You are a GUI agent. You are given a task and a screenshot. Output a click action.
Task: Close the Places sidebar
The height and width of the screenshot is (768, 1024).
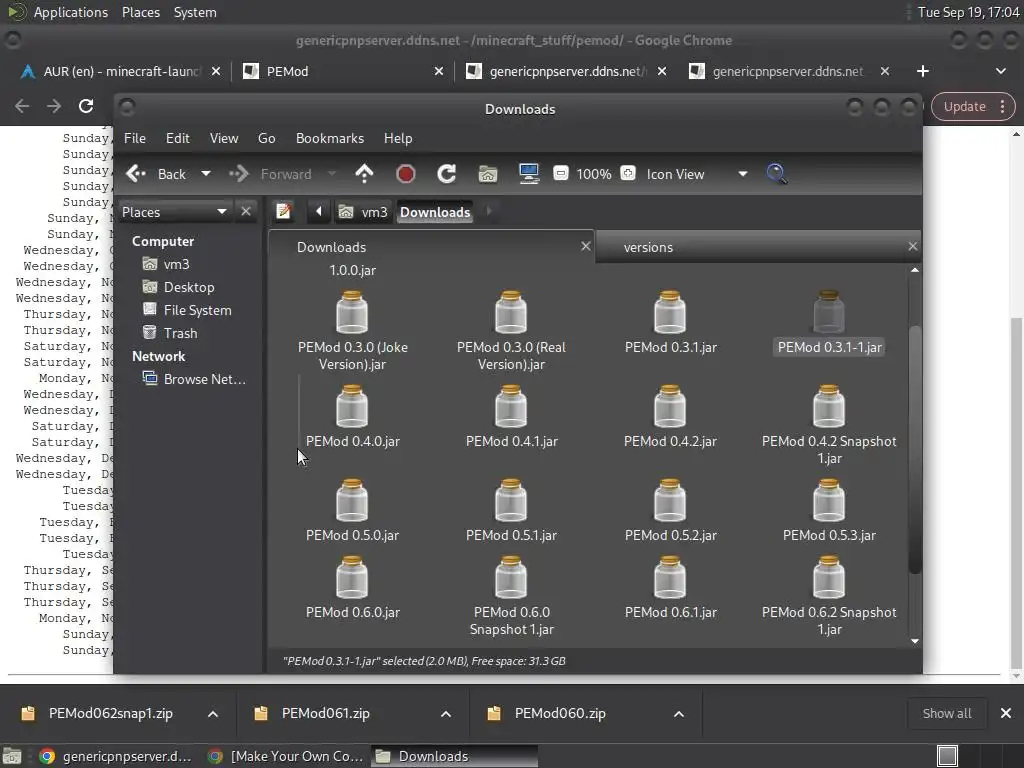click(x=246, y=212)
